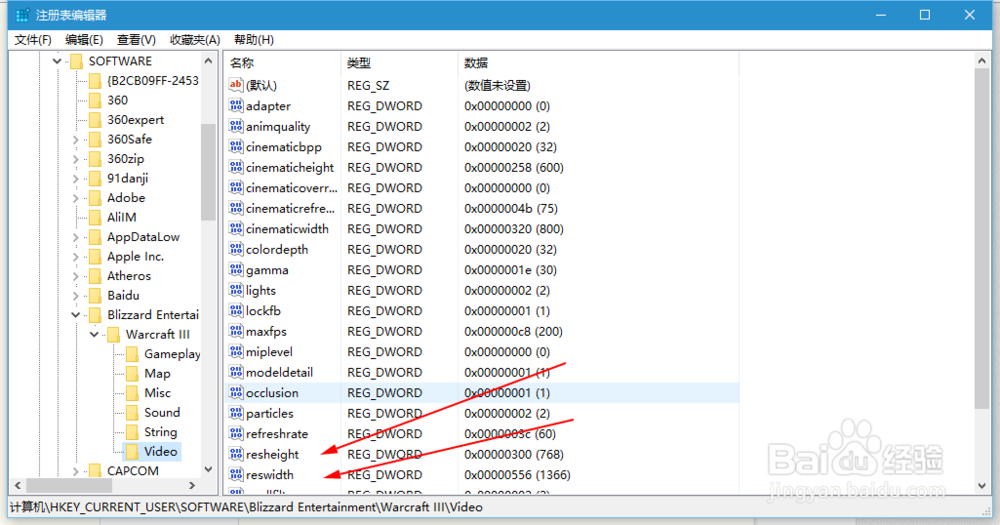Click the resheight DWORD icon
The height and width of the screenshot is (525, 1000).
(236, 454)
